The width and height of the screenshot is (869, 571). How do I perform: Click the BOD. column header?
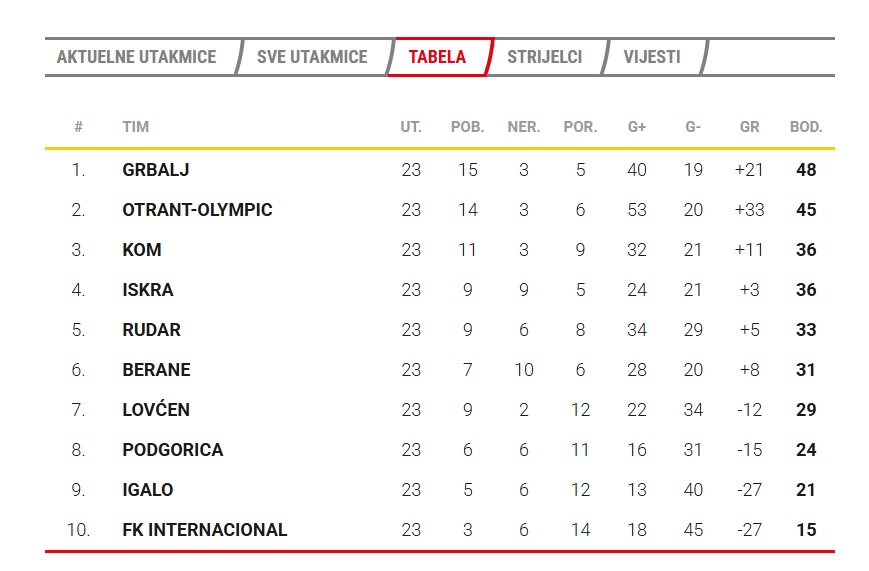806,127
